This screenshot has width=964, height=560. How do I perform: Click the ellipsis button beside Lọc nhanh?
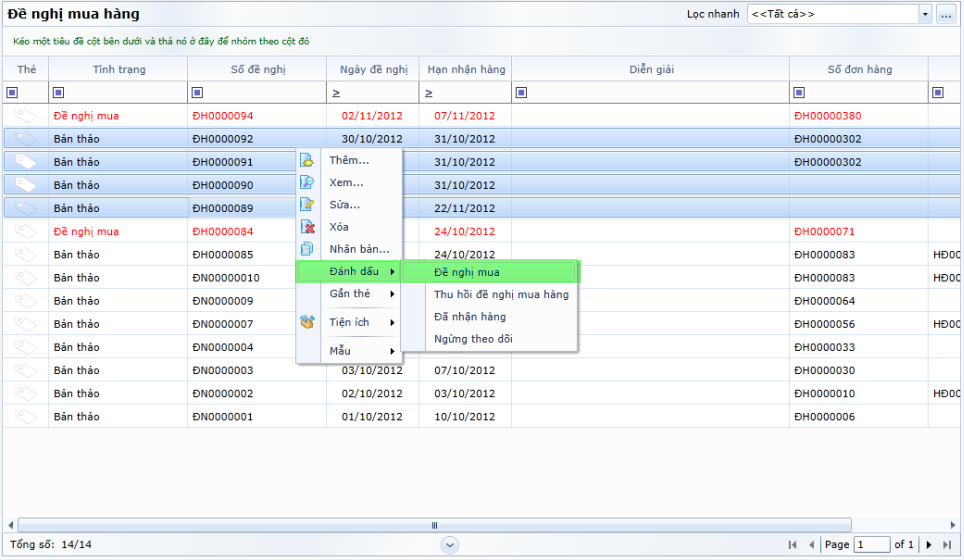[x=946, y=14]
